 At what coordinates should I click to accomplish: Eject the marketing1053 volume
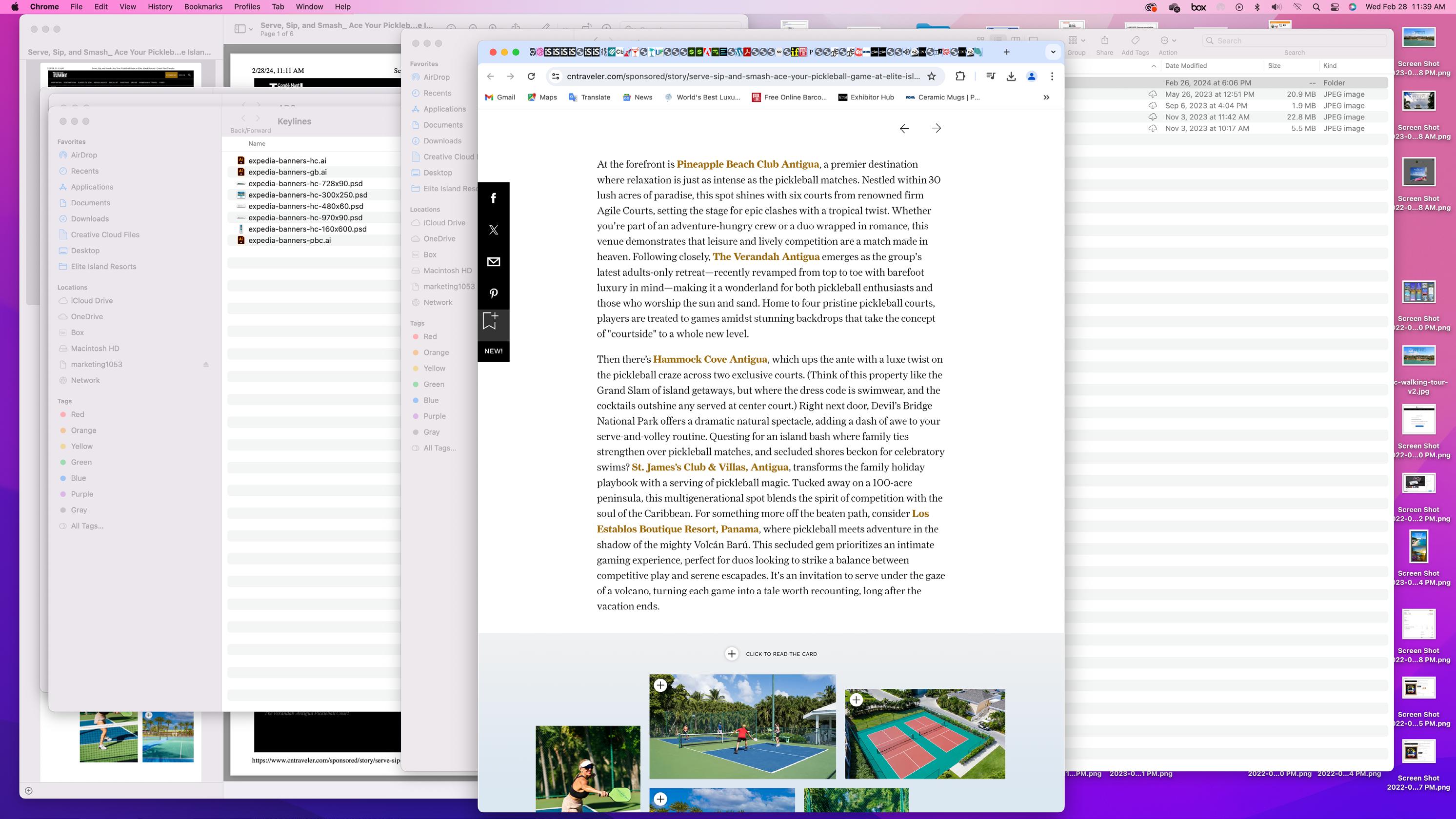206,364
